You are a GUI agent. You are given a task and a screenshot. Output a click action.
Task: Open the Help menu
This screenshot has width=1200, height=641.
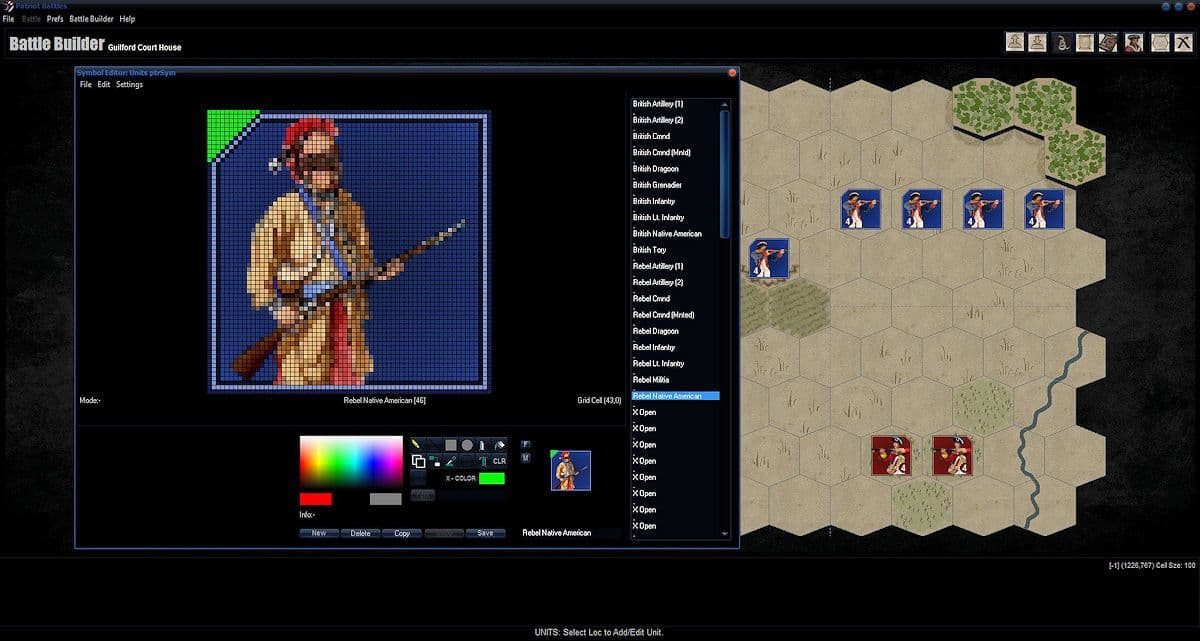coord(127,19)
